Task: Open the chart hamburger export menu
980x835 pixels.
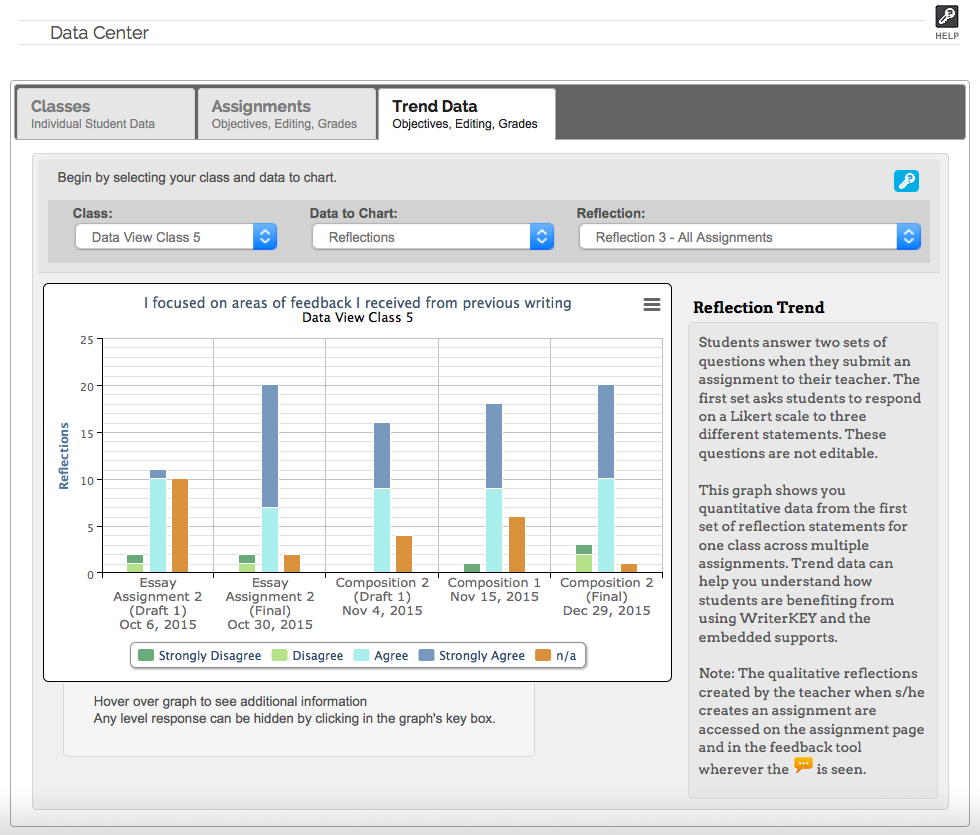Action: (651, 305)
